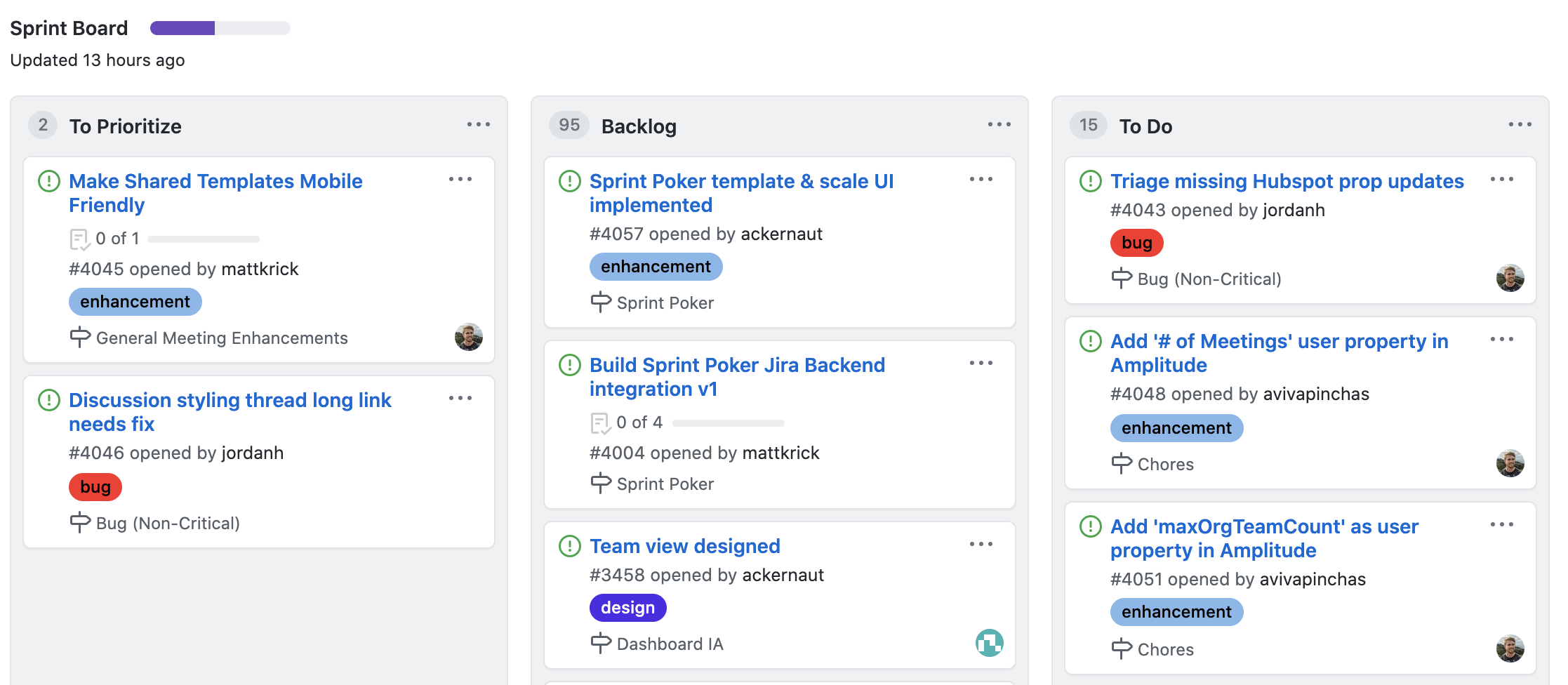Click the Chores milestone flag on issue #4048
Viewport: 1568px width, 685px height.
[x=1122, y=464]
